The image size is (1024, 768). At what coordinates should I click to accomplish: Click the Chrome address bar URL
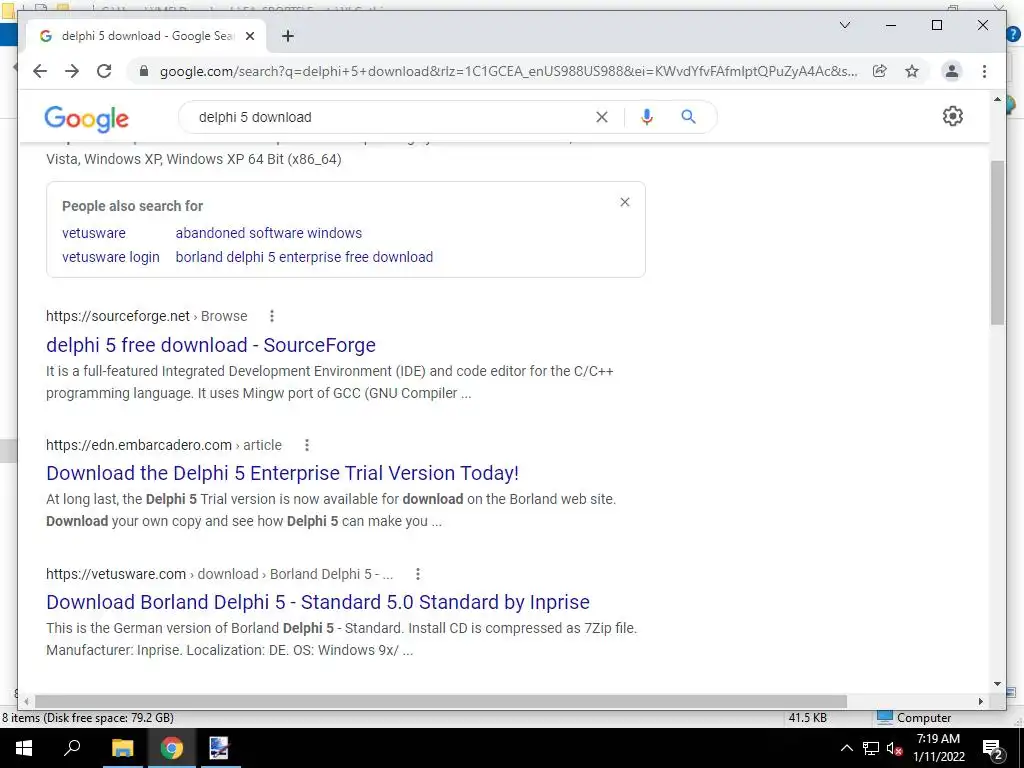click(509, 71)
